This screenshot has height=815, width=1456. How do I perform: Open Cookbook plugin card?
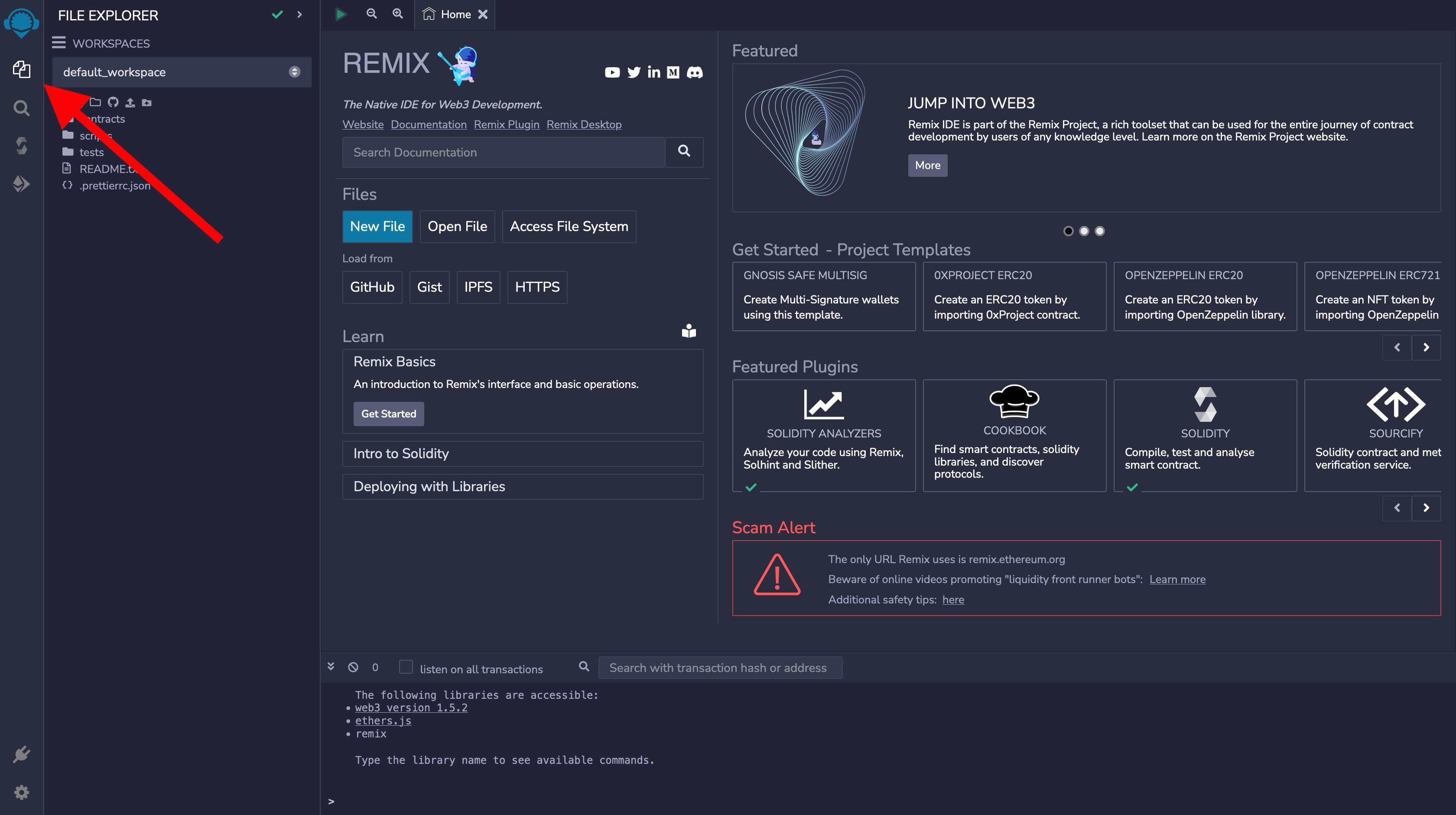click(x=1014, y=436)
